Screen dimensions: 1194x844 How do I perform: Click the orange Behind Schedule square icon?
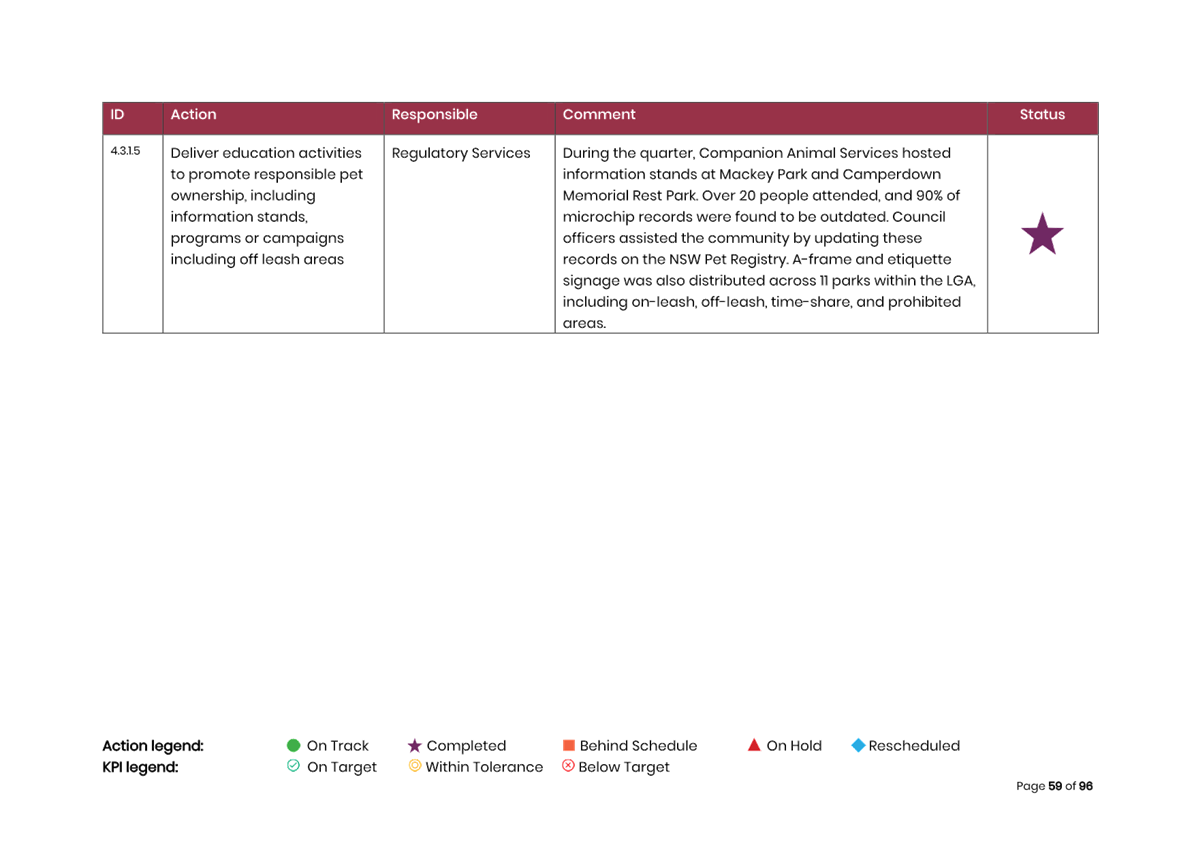[569, 746]
